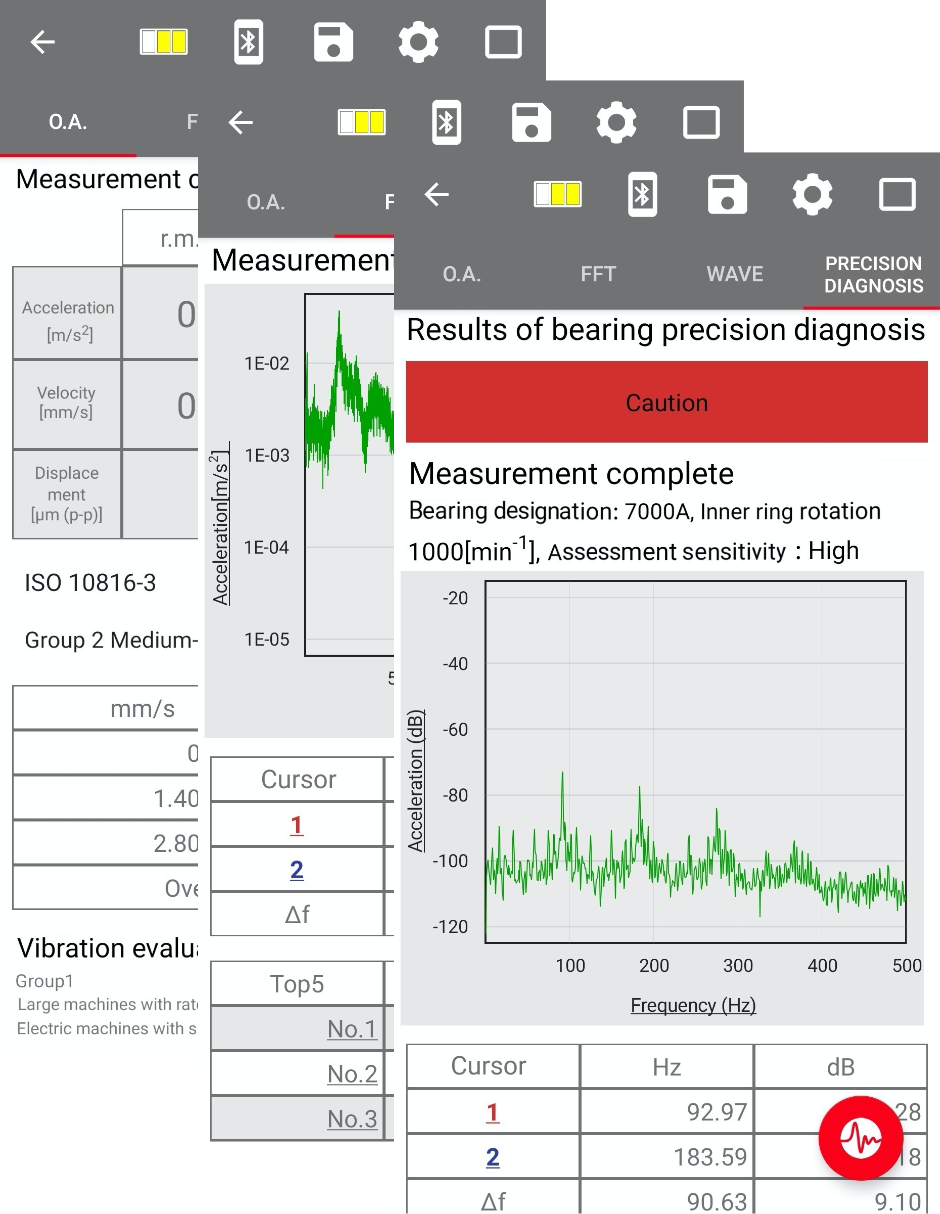The image size is (940, 1214).
Task: Switch to the O.A. tab
Action: (x=461, y=273)
